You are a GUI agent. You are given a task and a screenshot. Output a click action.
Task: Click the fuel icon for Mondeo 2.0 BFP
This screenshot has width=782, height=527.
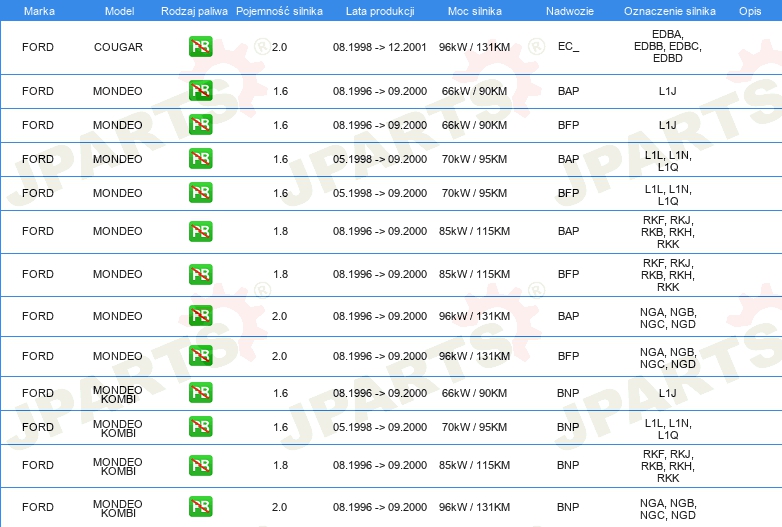pyautogui.click(x=200, y=356)
